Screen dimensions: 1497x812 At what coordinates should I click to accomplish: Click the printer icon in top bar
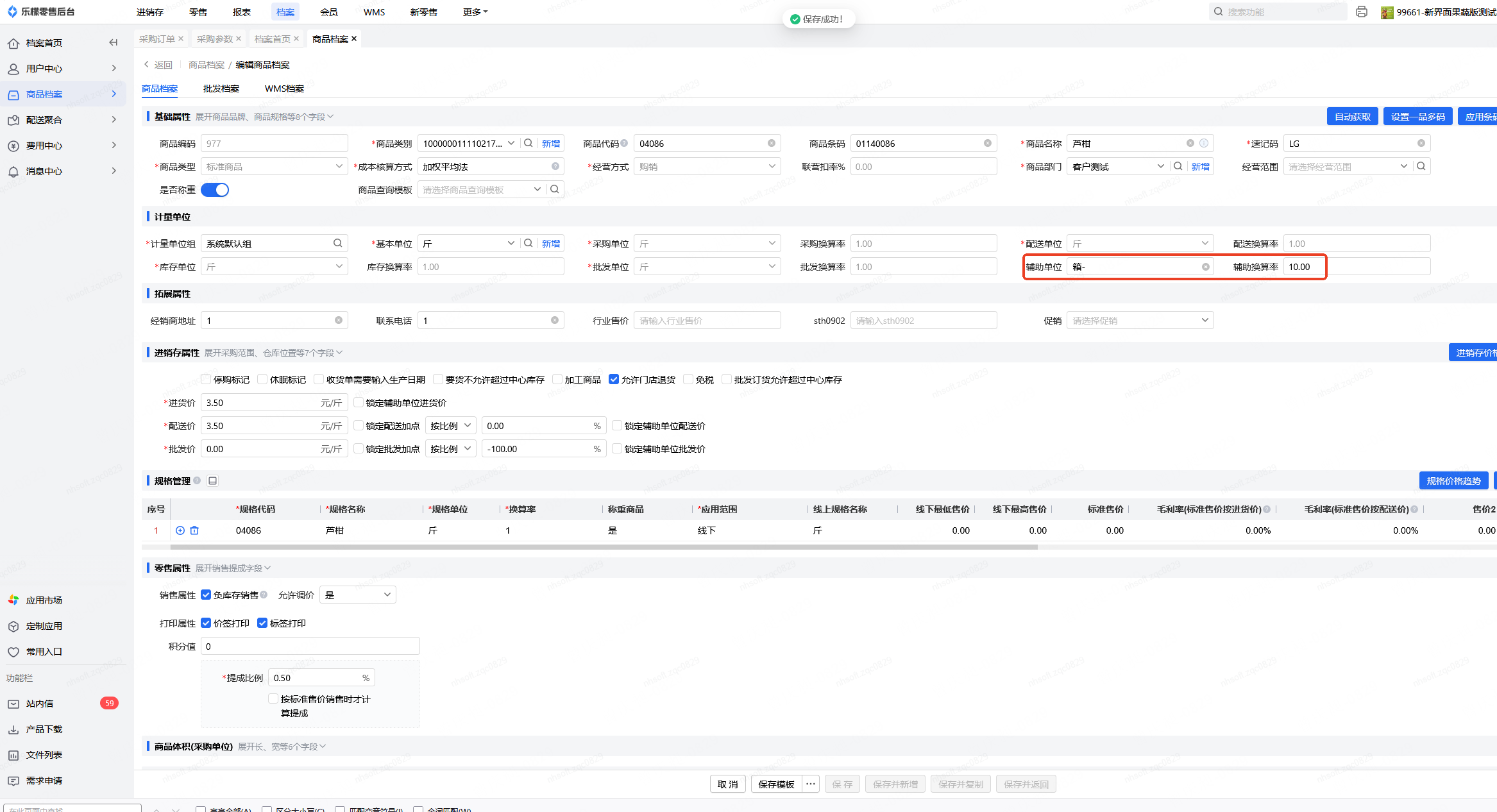click(x=1361, y=12)
